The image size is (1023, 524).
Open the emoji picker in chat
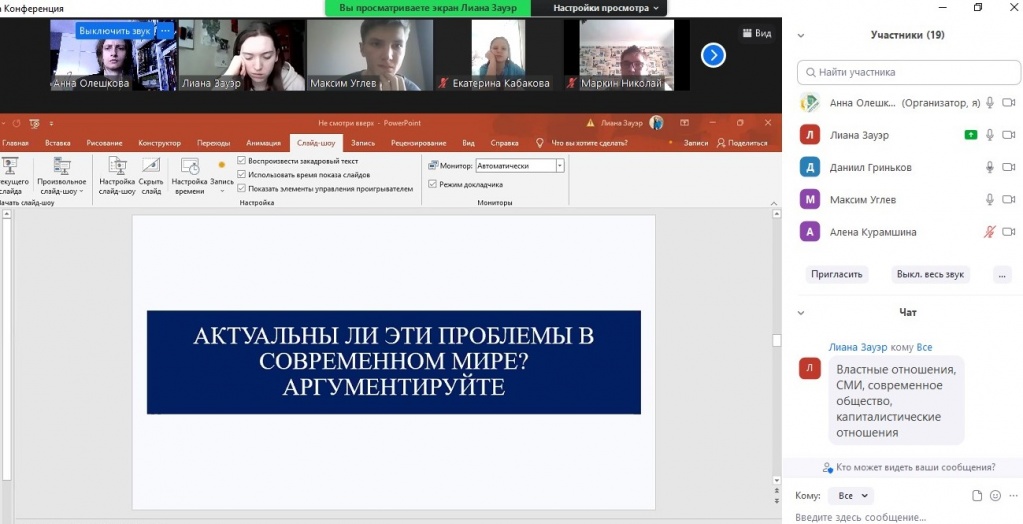click(995, 496)
